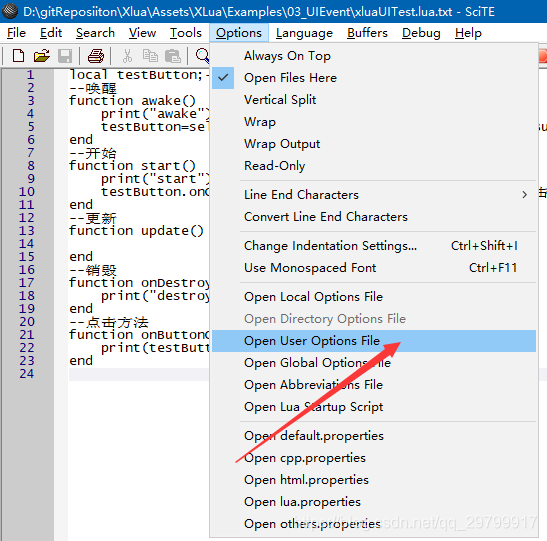547x541 pixels.
Task: Select Open html.properties
Action: tap(374, 480)
